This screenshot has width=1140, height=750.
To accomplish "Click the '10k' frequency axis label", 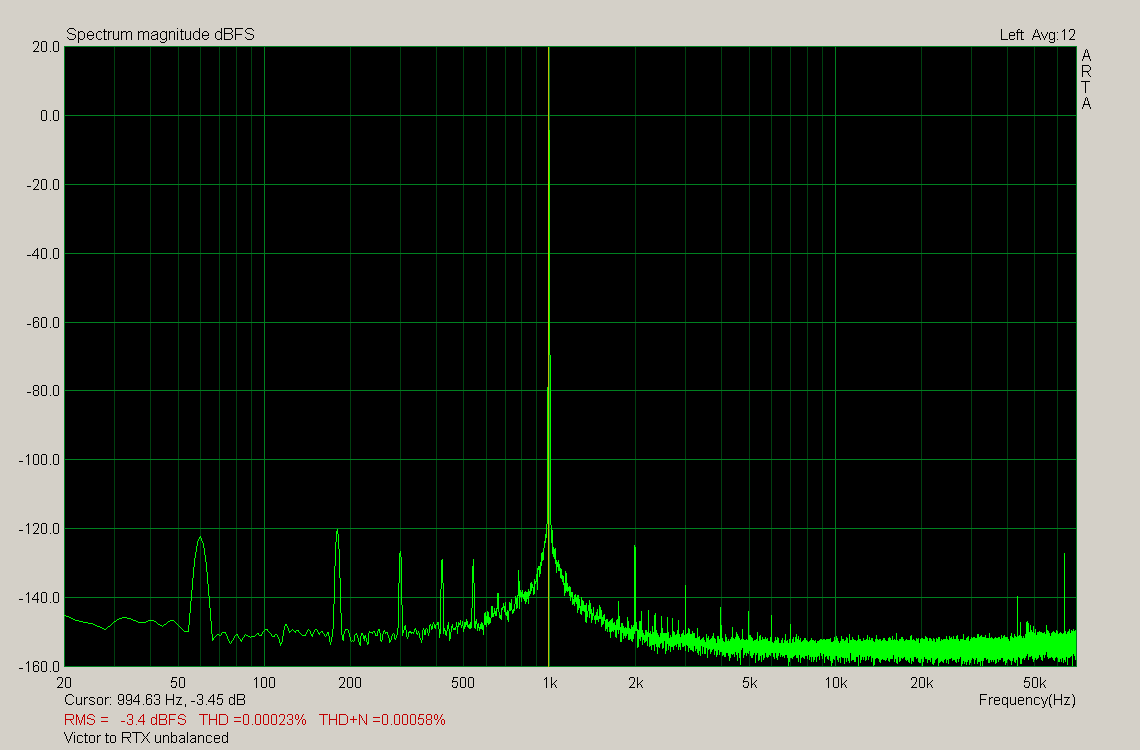I will point(835,683).
